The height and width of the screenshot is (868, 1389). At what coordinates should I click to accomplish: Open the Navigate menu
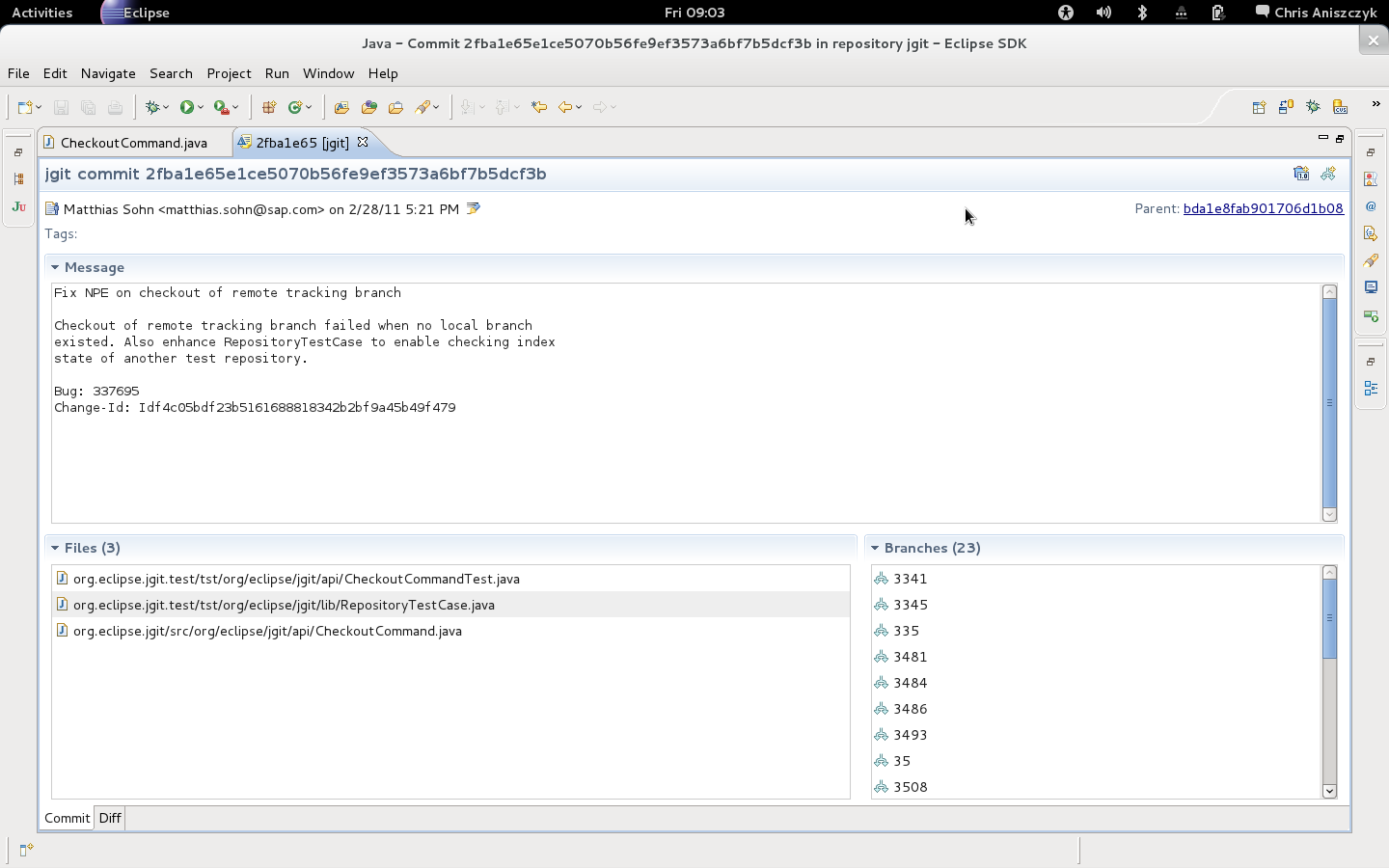click(x=108, y=73)
